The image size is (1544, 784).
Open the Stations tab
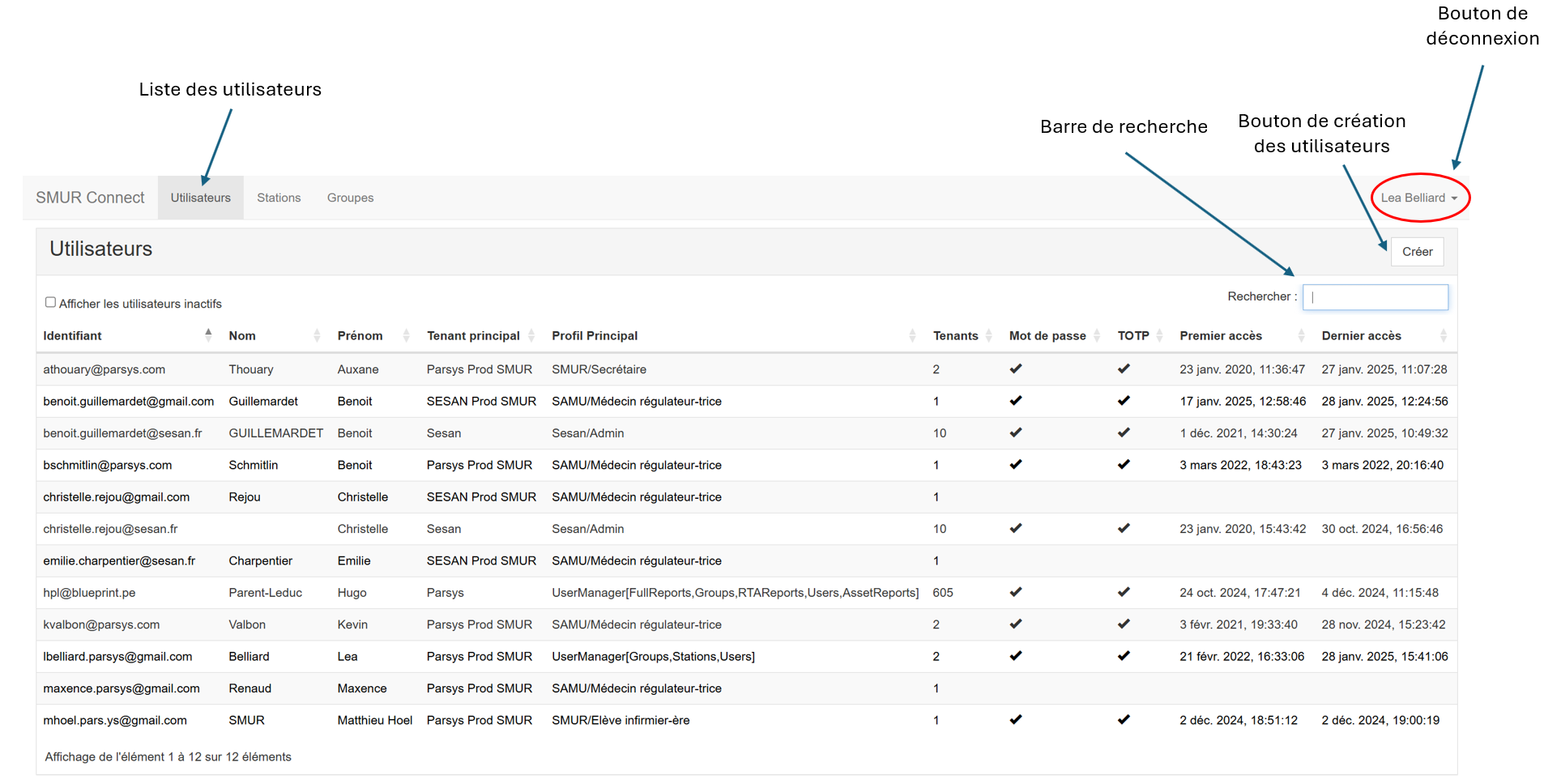[x=279, y=198]
